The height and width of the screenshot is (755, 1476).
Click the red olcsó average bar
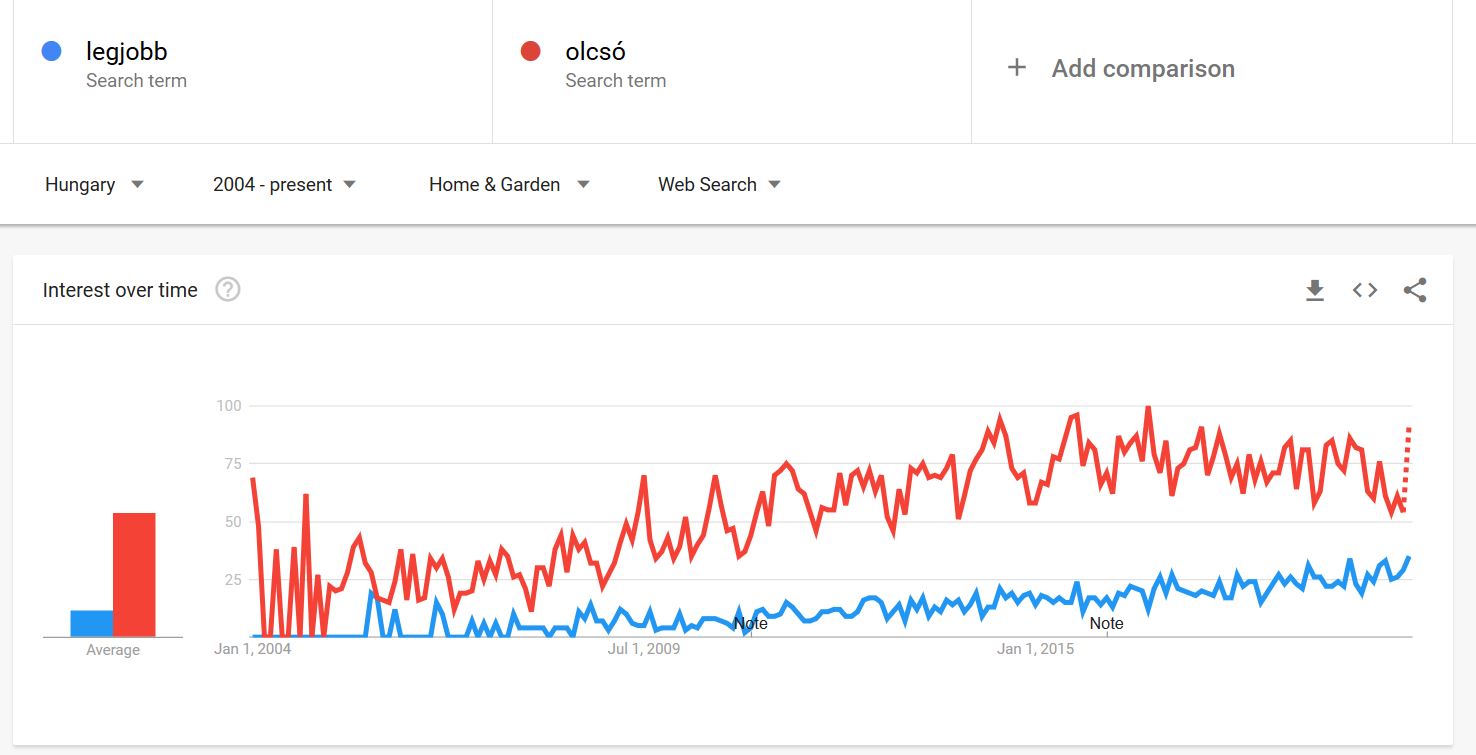pos(134,575)
